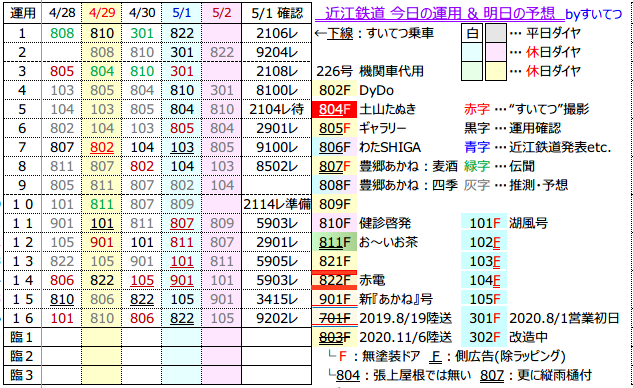Select the 302F 改造中 legend cell
Screen dimensions: 633x388
pos(484,337)
